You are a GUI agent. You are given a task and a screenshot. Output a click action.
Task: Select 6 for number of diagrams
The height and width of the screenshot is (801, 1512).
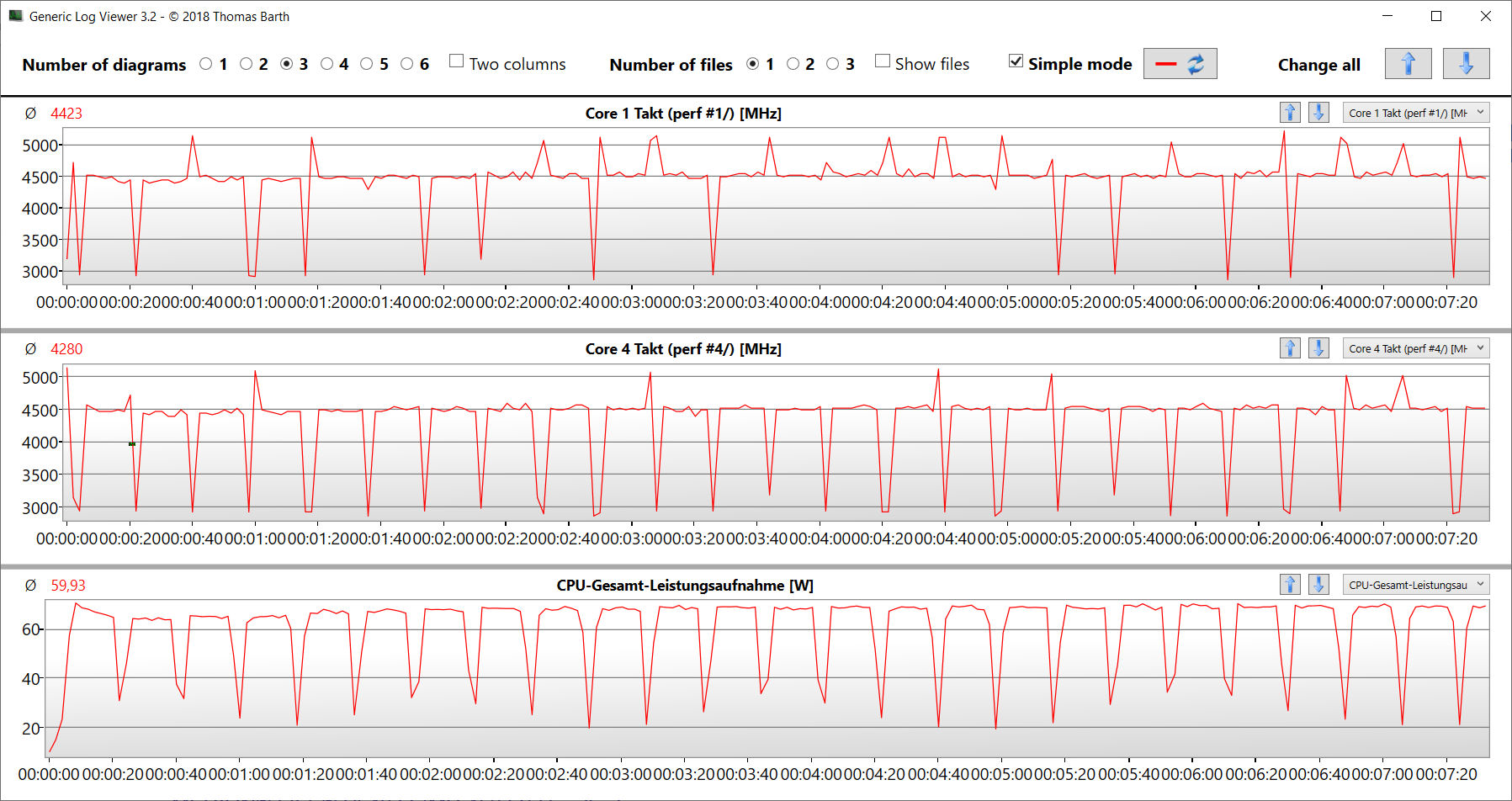point(407,64)
